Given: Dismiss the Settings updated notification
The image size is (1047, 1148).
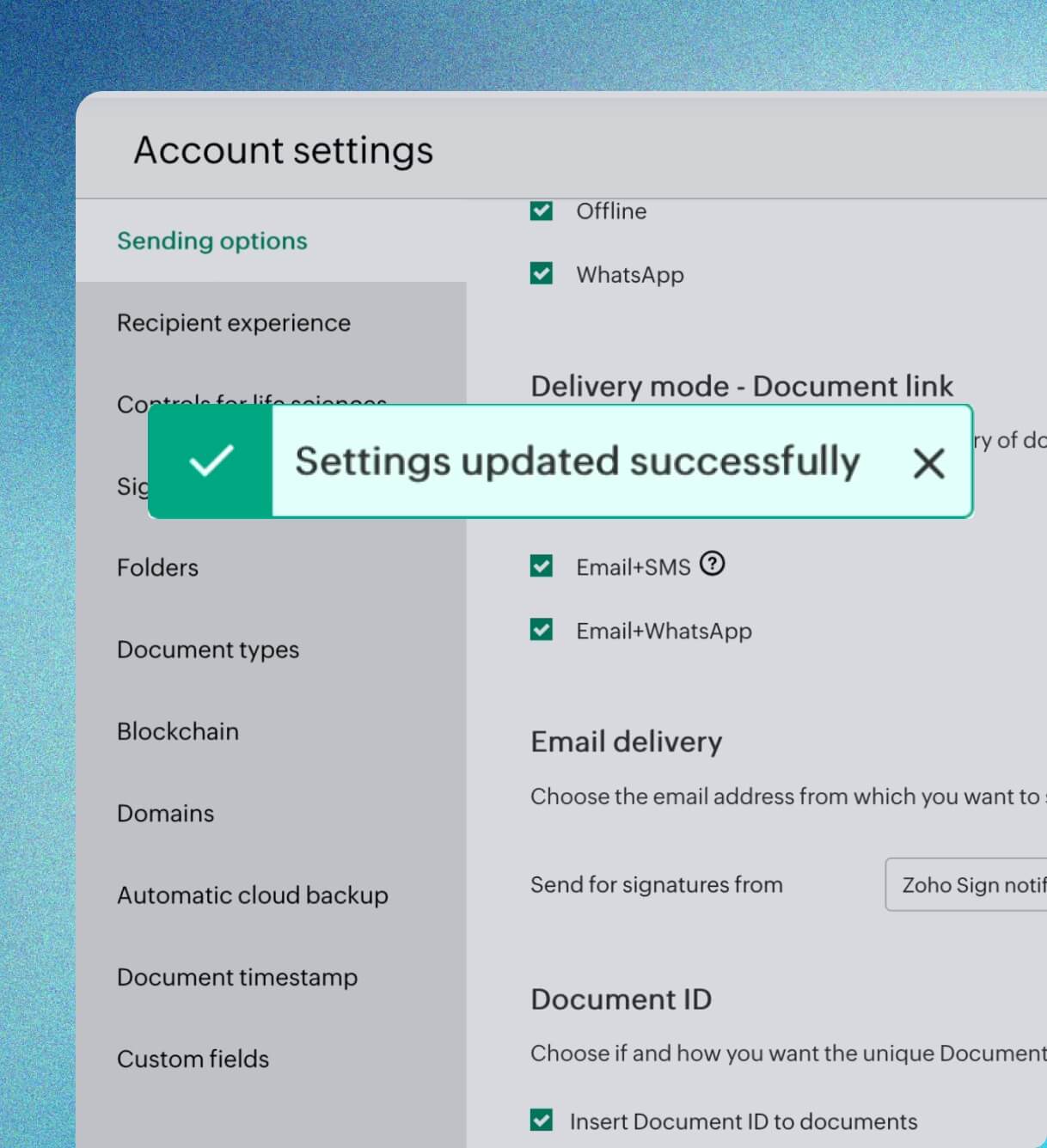Looking at the screenshot, I should (x=929, y=463).
